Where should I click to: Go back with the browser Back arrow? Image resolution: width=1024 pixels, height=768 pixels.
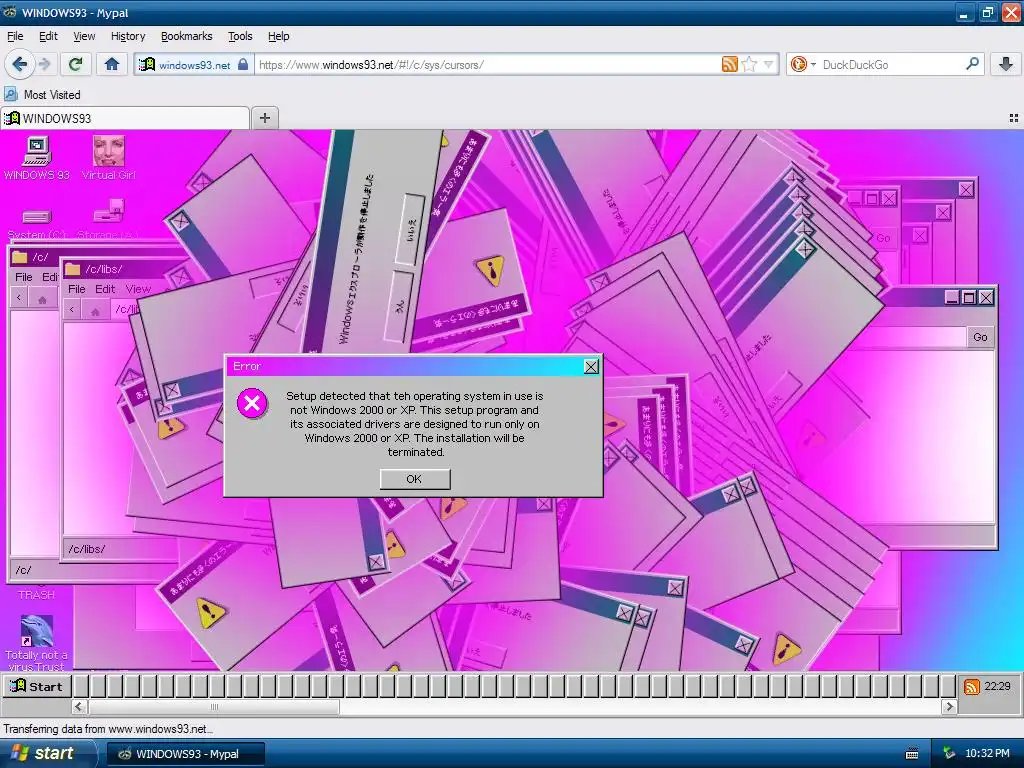[x=19, y=64]
